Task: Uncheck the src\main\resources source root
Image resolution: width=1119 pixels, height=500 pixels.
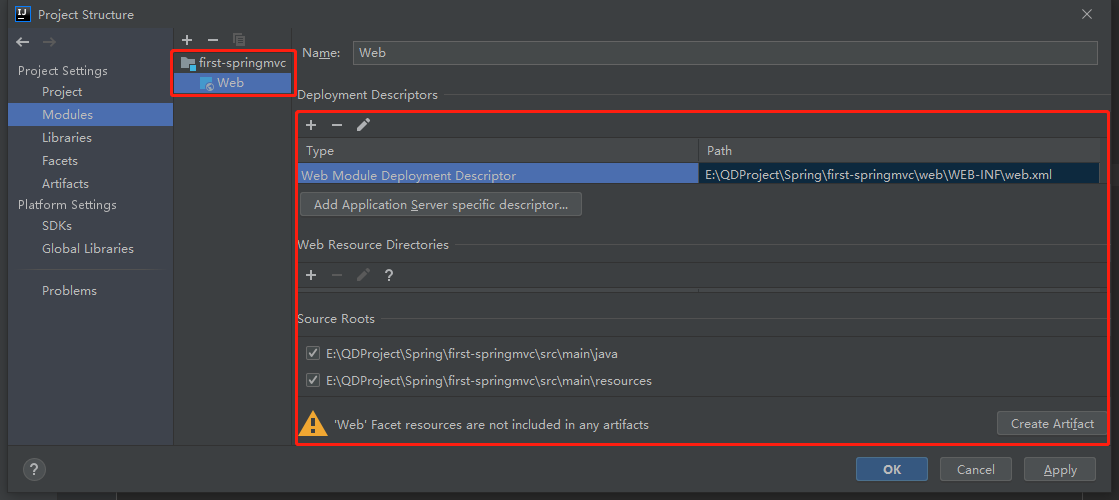Action: (313, 380)
